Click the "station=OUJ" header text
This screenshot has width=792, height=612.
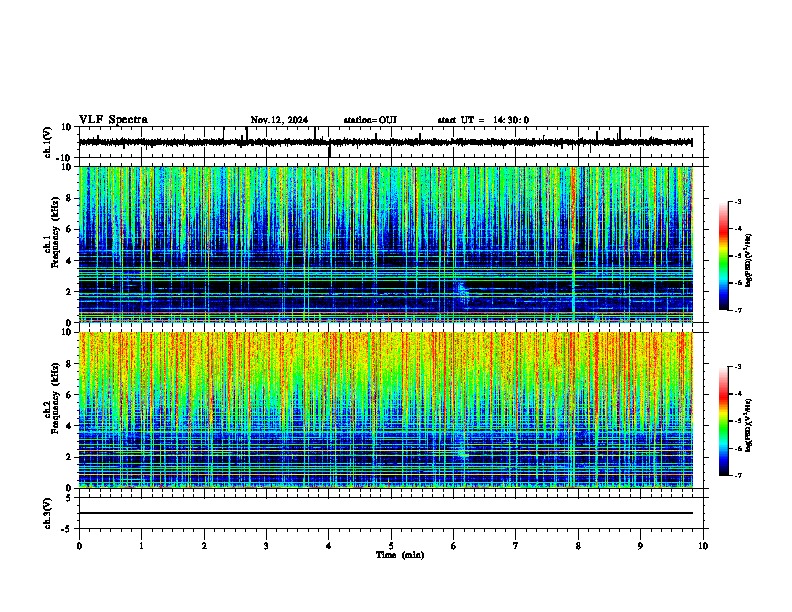click(x=370, y=120)
